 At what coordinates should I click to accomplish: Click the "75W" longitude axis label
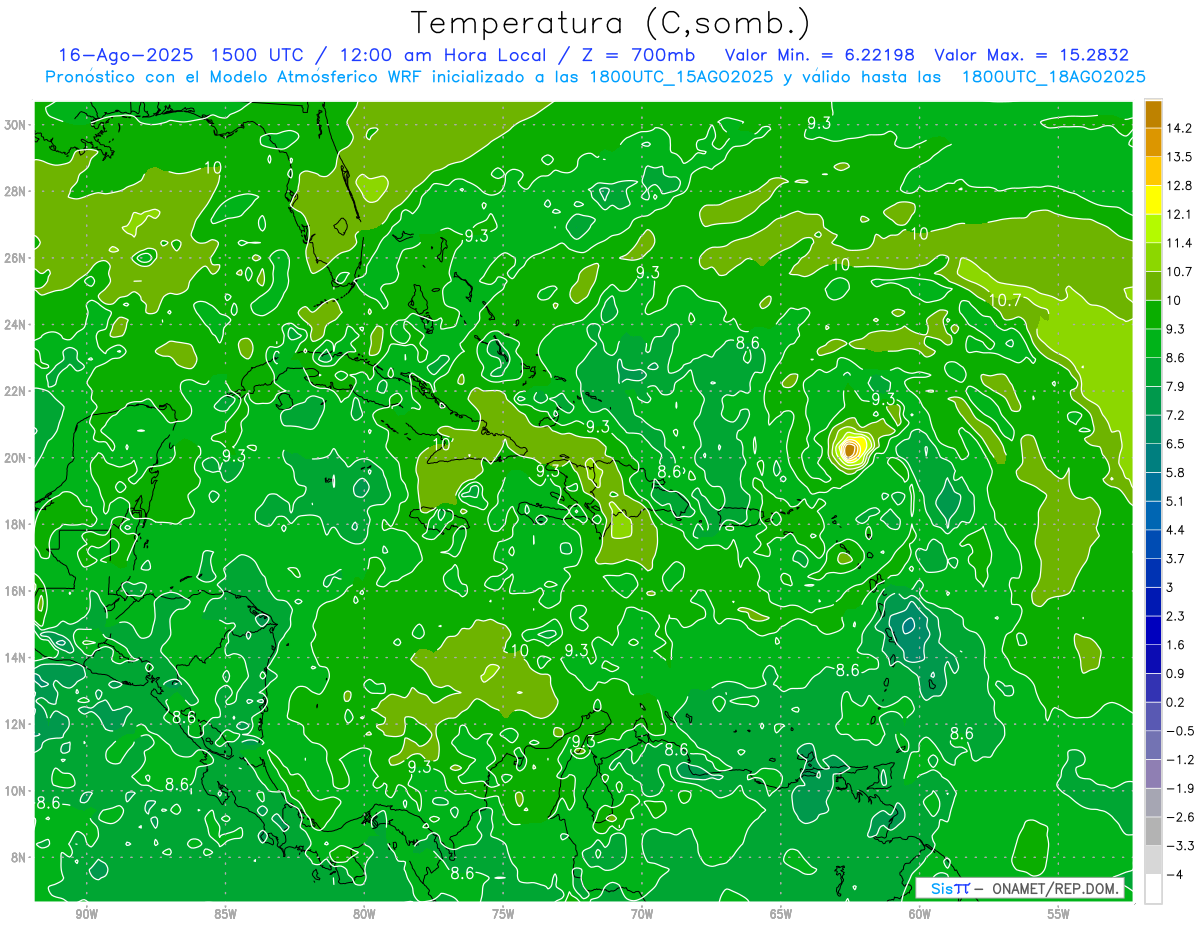click(503, 913)
